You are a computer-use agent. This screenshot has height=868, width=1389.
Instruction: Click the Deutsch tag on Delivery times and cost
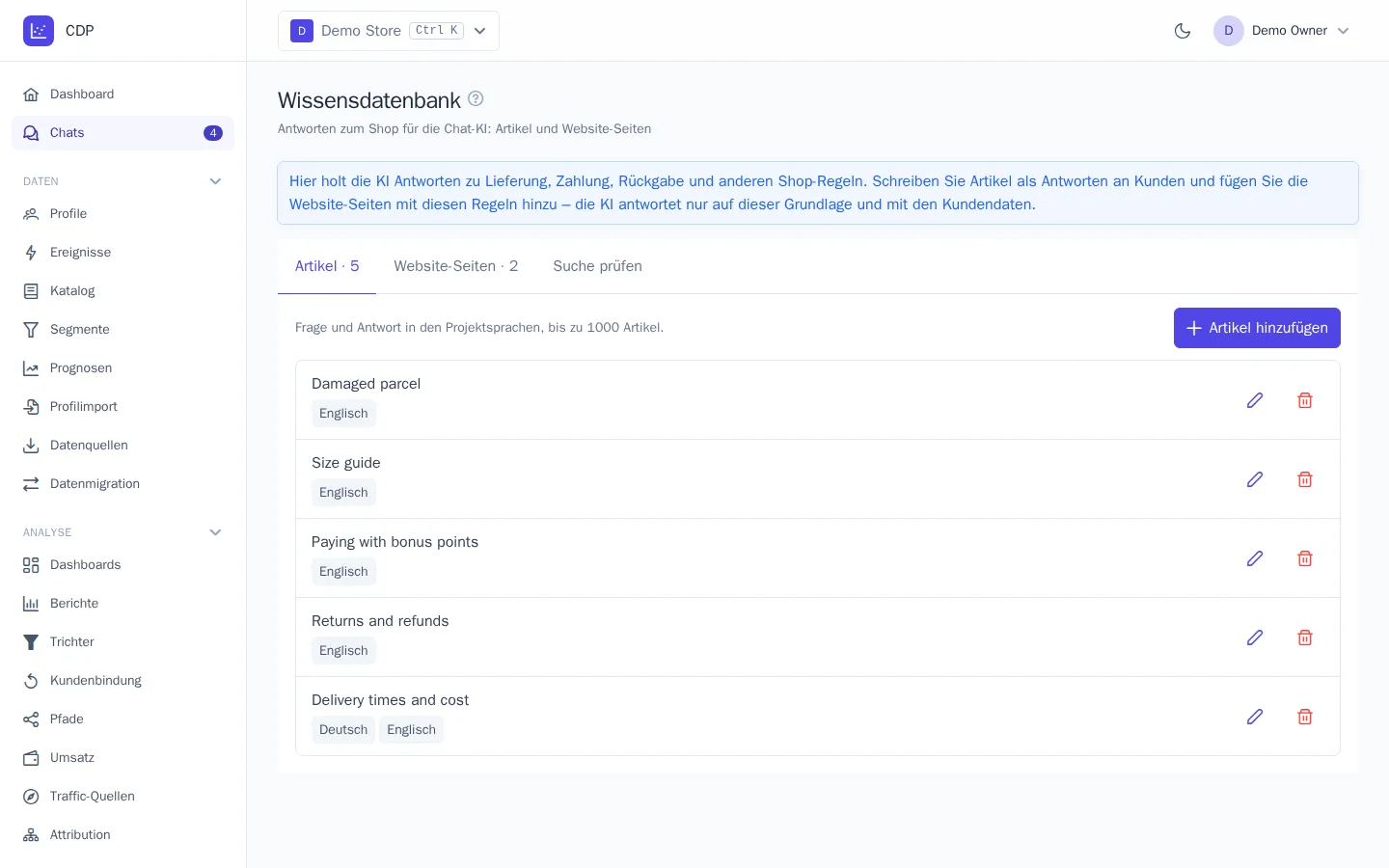pyautogui.click(x=343, y=730)
